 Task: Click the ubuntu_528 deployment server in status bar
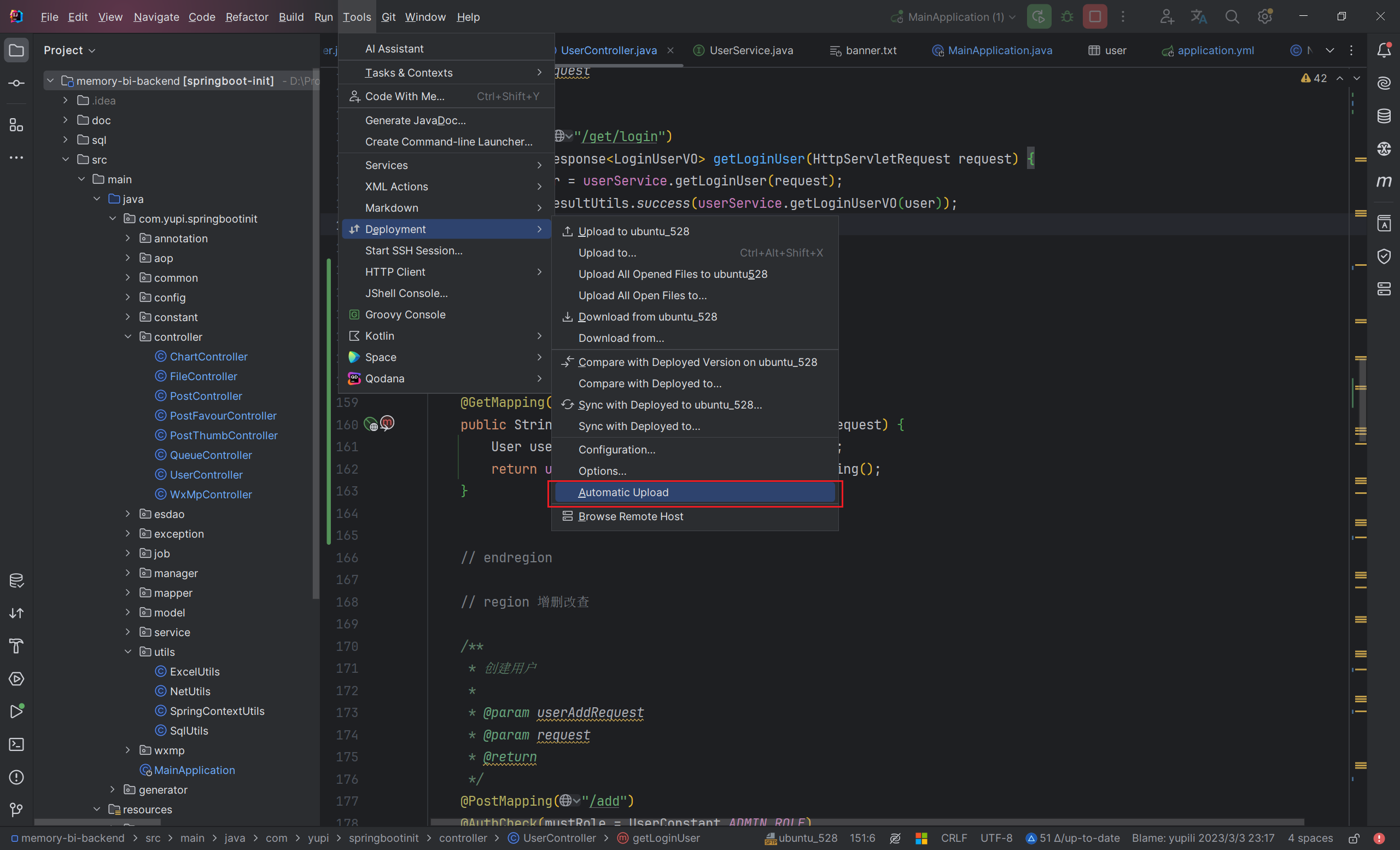pyautogui.click(x=801, y=838)
